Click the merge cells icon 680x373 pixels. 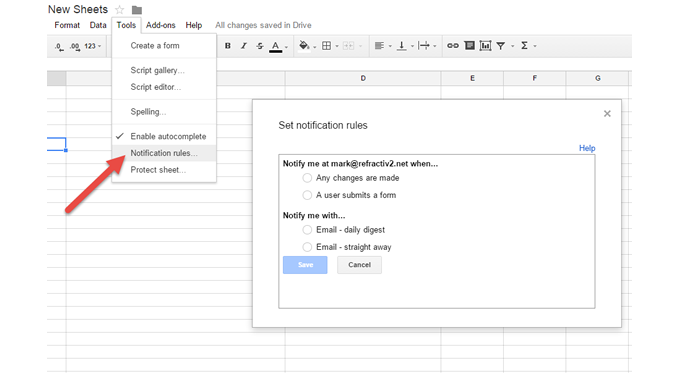coord(349,46)
